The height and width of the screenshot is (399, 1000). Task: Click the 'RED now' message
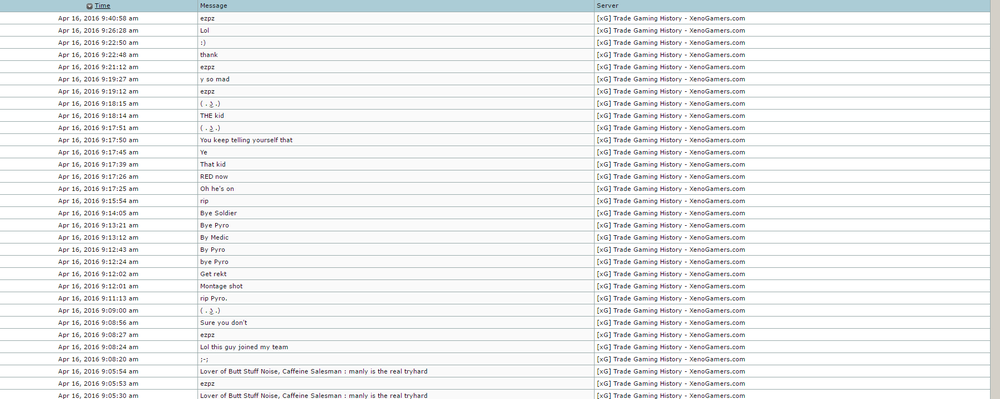214,177
